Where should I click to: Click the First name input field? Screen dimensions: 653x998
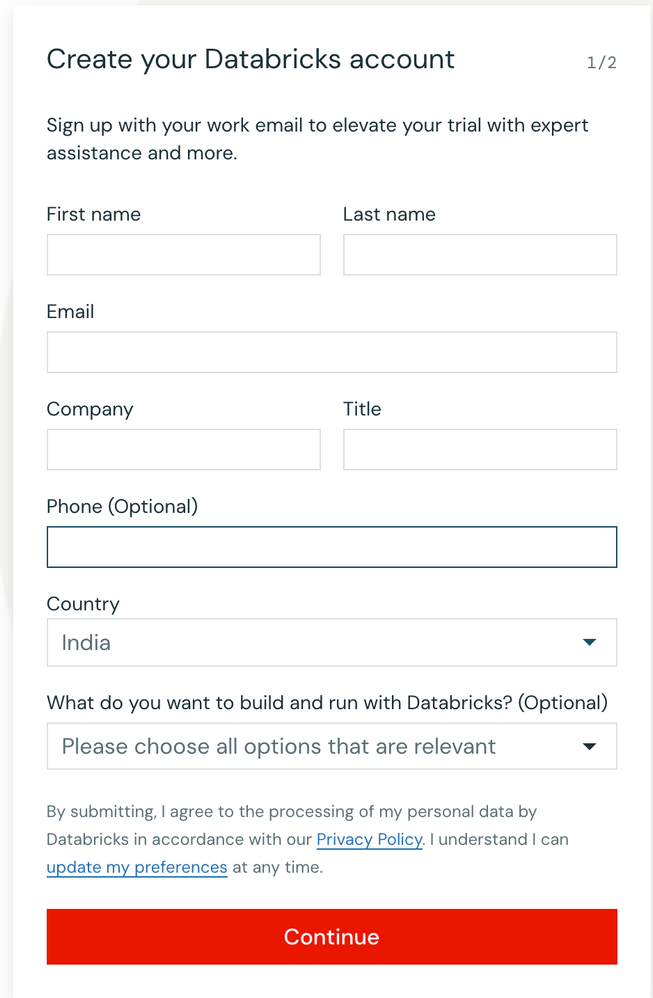tap(183, 255)
